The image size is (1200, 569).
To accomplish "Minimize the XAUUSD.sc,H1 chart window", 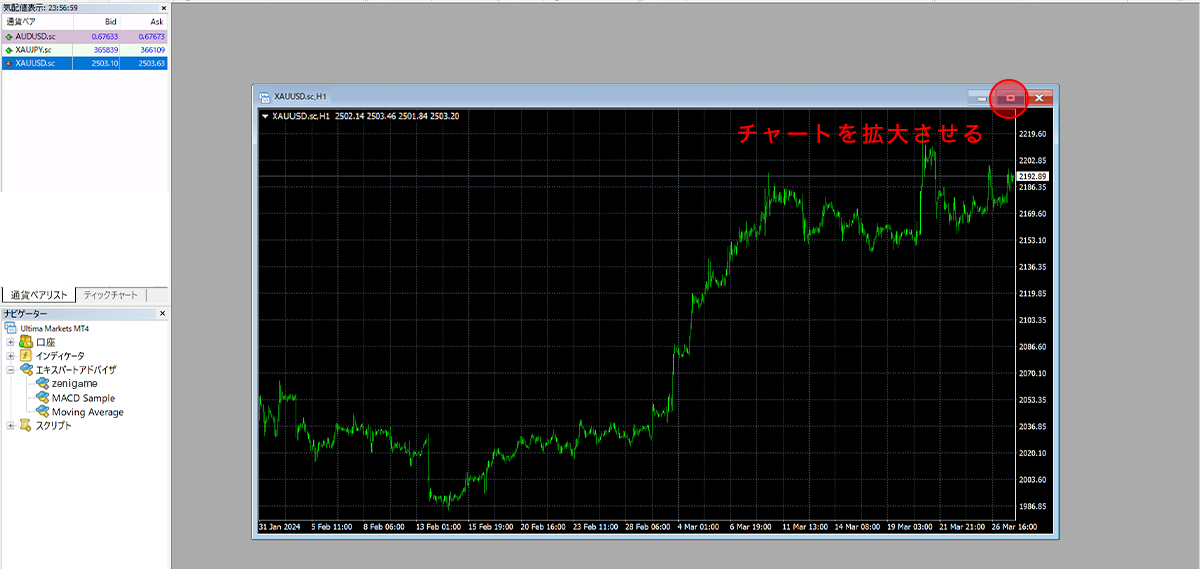I will point(982,97).
